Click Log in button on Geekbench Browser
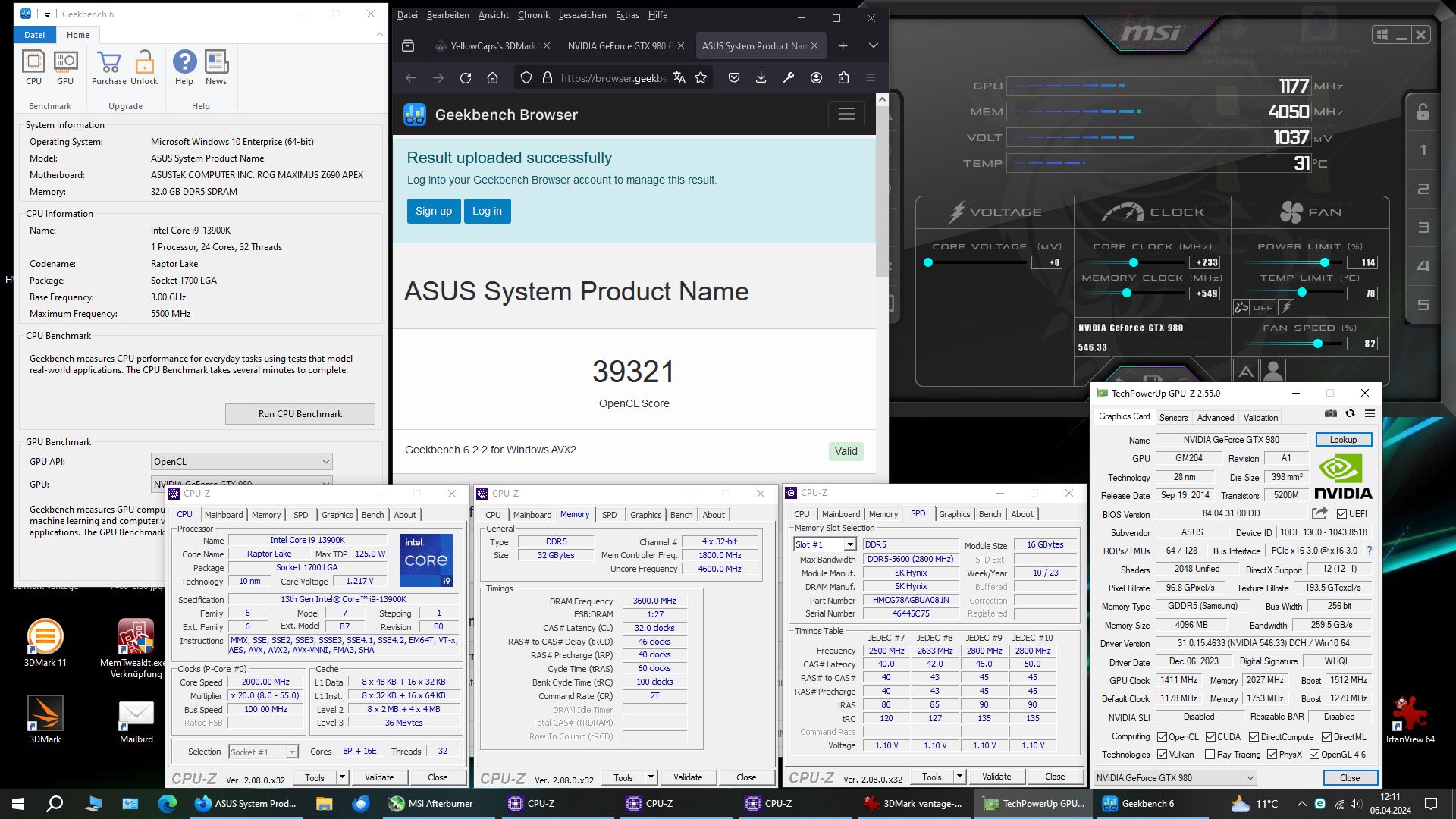Image resolution: width=1456 pixels, height=819 pixels. coord(487,211)
